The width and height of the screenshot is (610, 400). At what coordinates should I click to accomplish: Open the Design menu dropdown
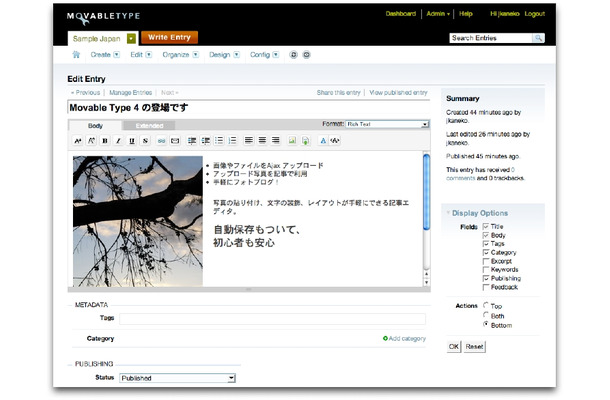click(x=237, y=55)
